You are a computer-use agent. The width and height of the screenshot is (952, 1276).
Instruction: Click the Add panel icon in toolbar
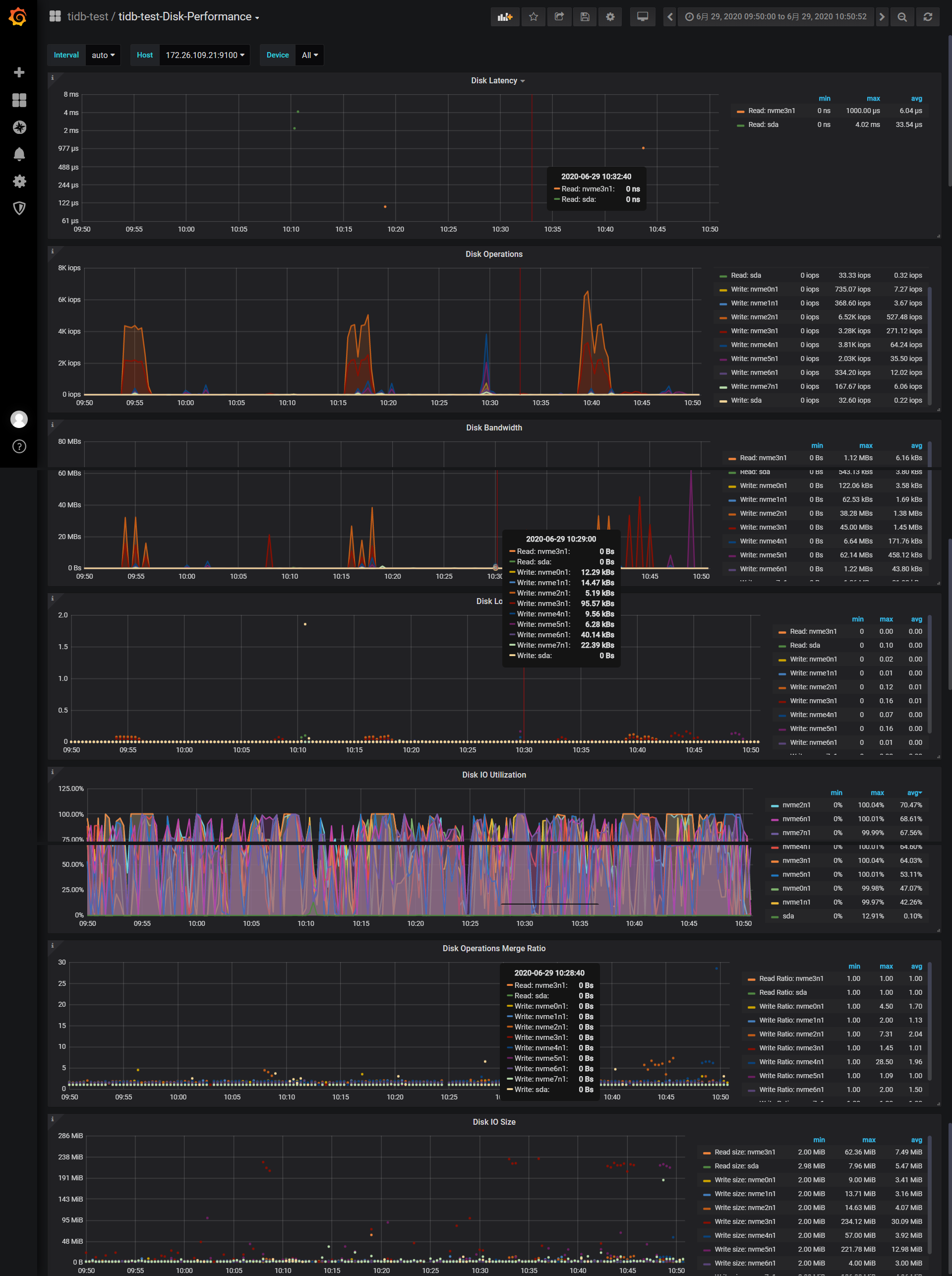(x=504, y=17)
